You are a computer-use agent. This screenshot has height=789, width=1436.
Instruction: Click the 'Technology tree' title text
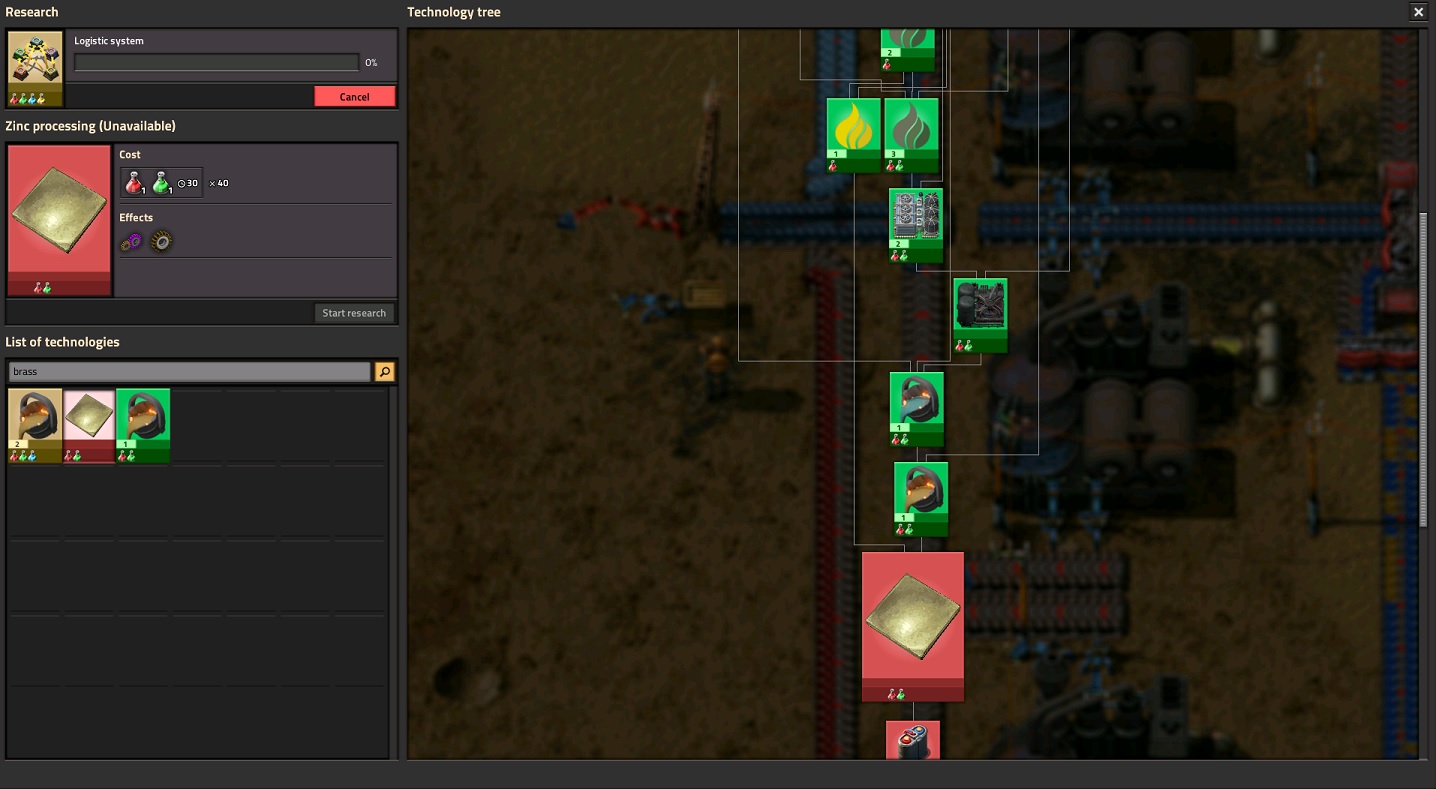coord(454,12)
